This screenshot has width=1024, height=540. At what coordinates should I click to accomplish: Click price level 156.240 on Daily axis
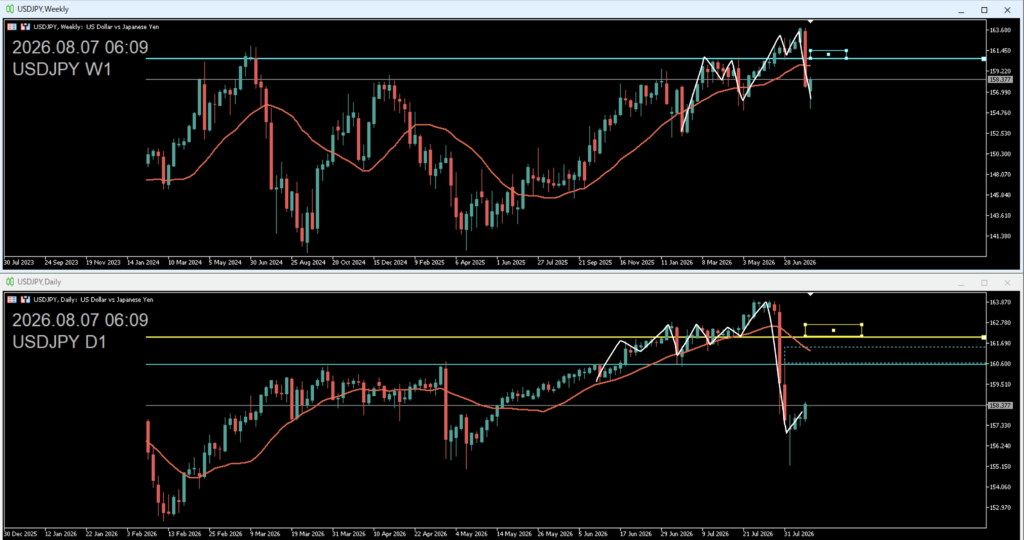1000,446
